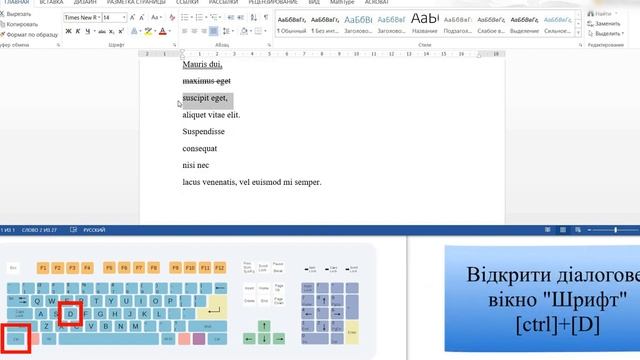Open the underline style dropdown arrow

pos(94,31)
